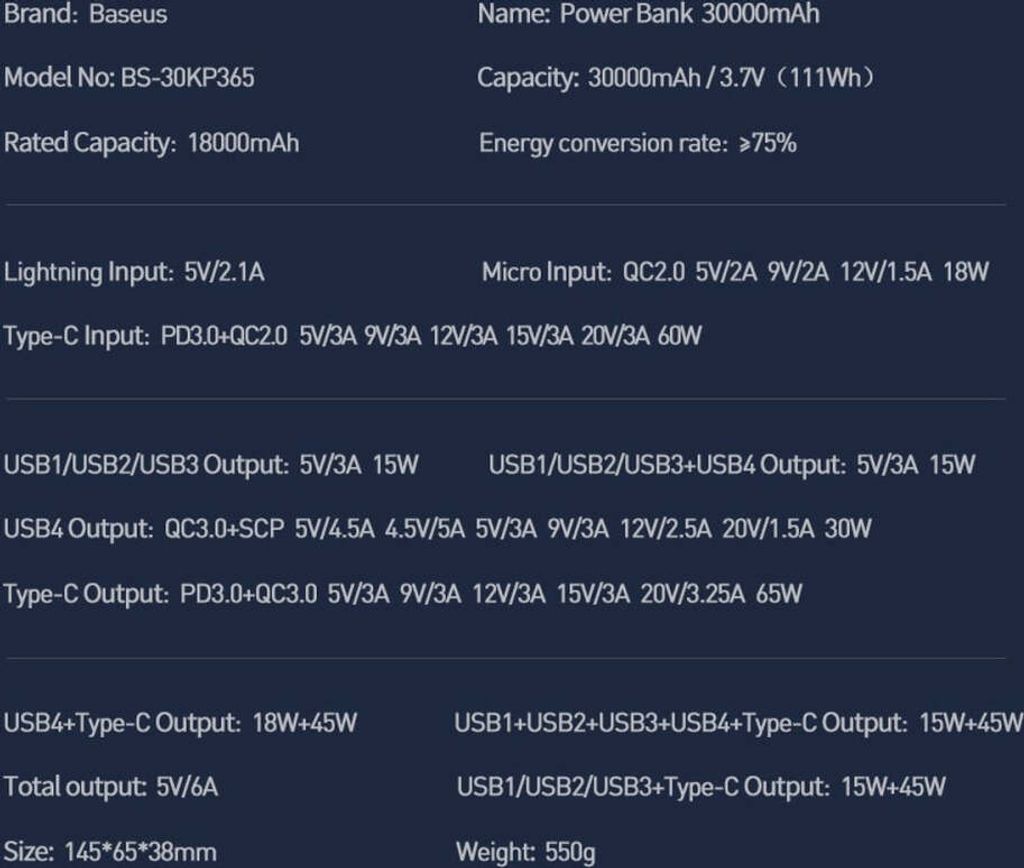1024x868 pixels.
Task: Click the Weight 550g text
Action: [x=526, y=852]
